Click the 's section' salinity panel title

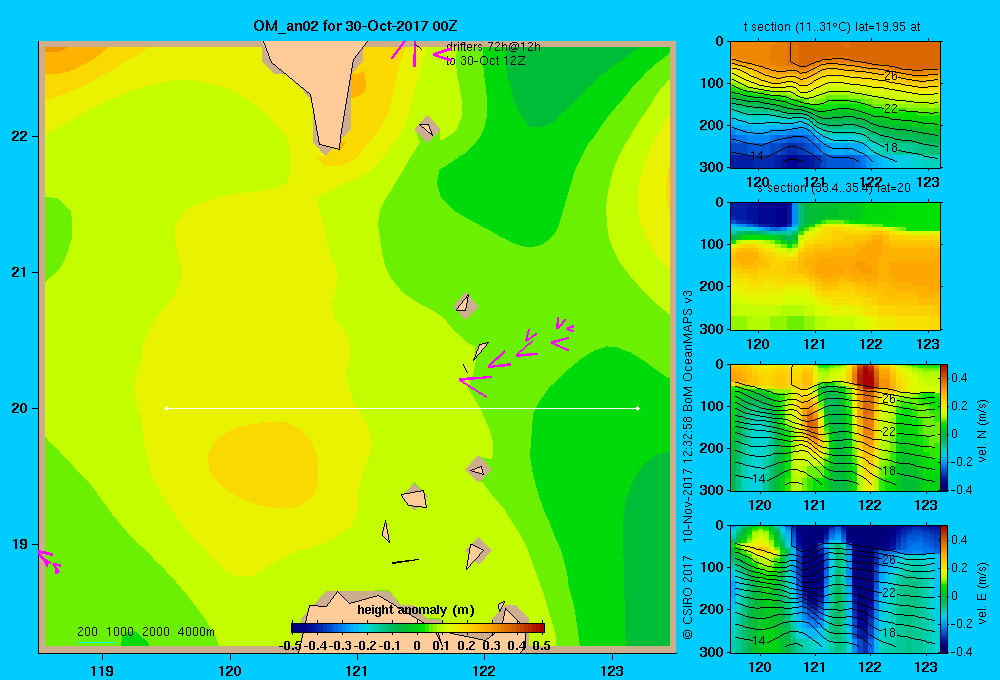point(834,188)
